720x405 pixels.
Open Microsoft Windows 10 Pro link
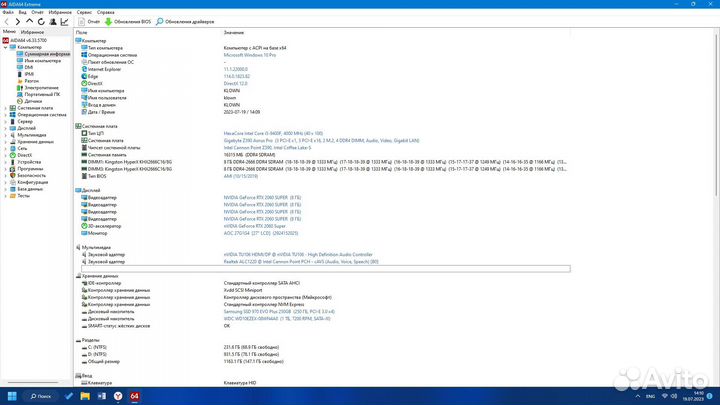point(250,55)
